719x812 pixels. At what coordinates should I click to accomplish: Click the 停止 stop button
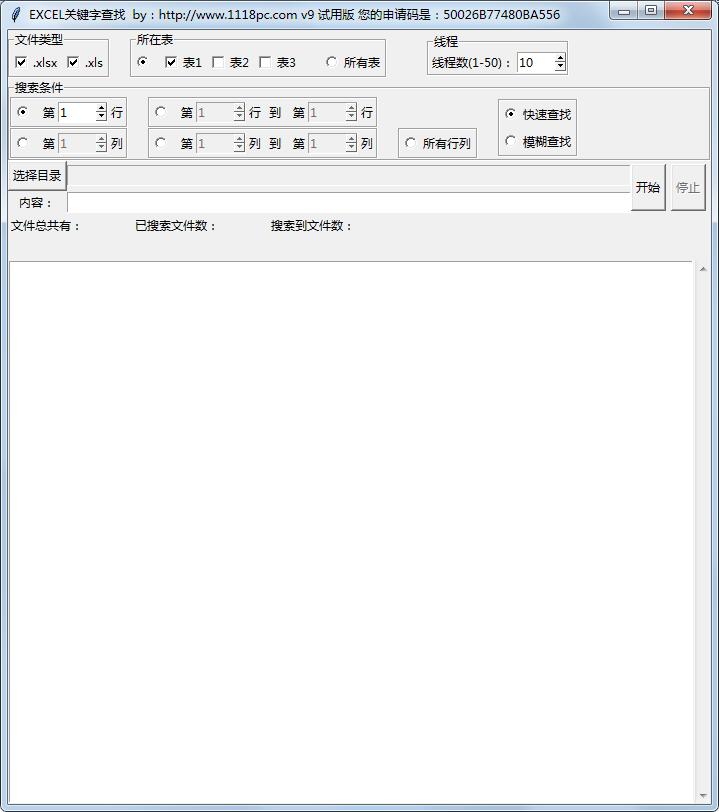pyautogui.click(x=688, y=187)
